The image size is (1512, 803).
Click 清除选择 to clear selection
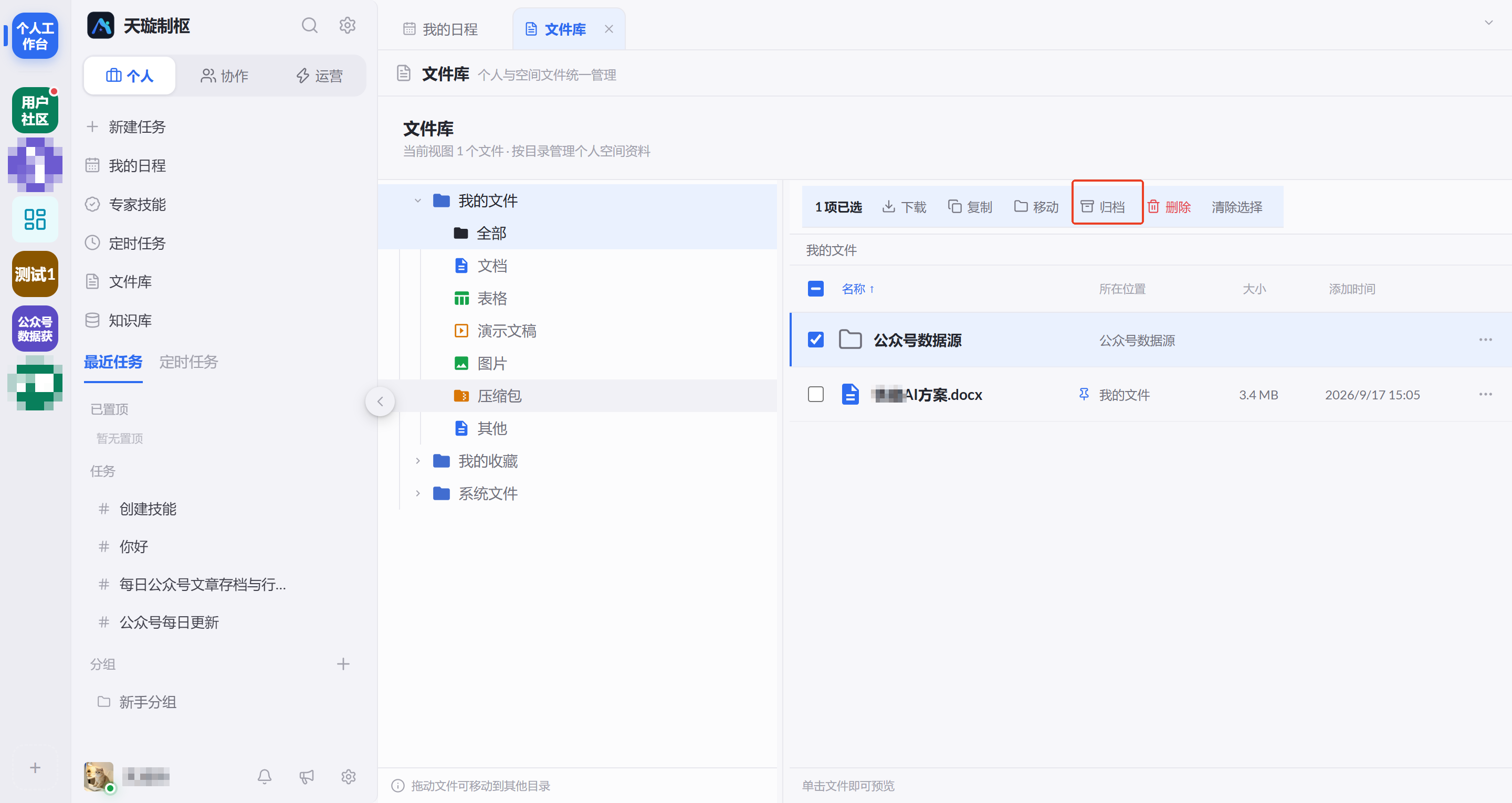click(1237, 207)
